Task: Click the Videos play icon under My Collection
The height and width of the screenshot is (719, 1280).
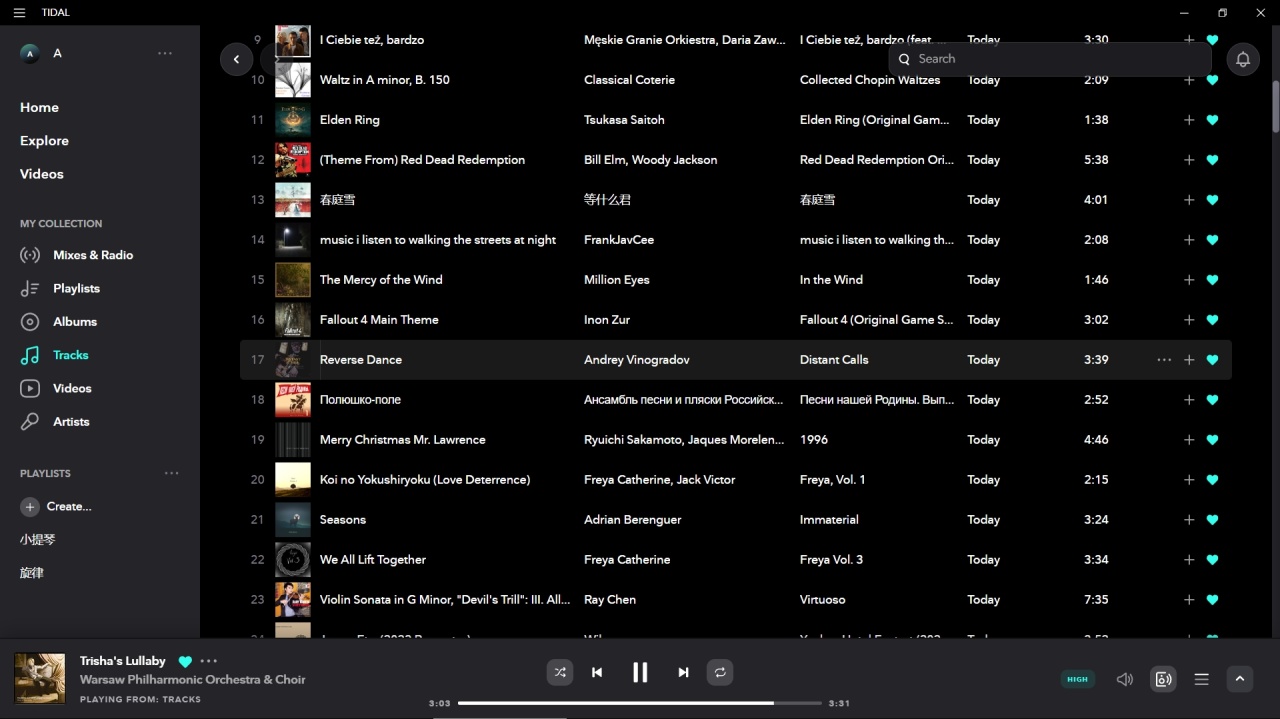Action: coord(31,388)
